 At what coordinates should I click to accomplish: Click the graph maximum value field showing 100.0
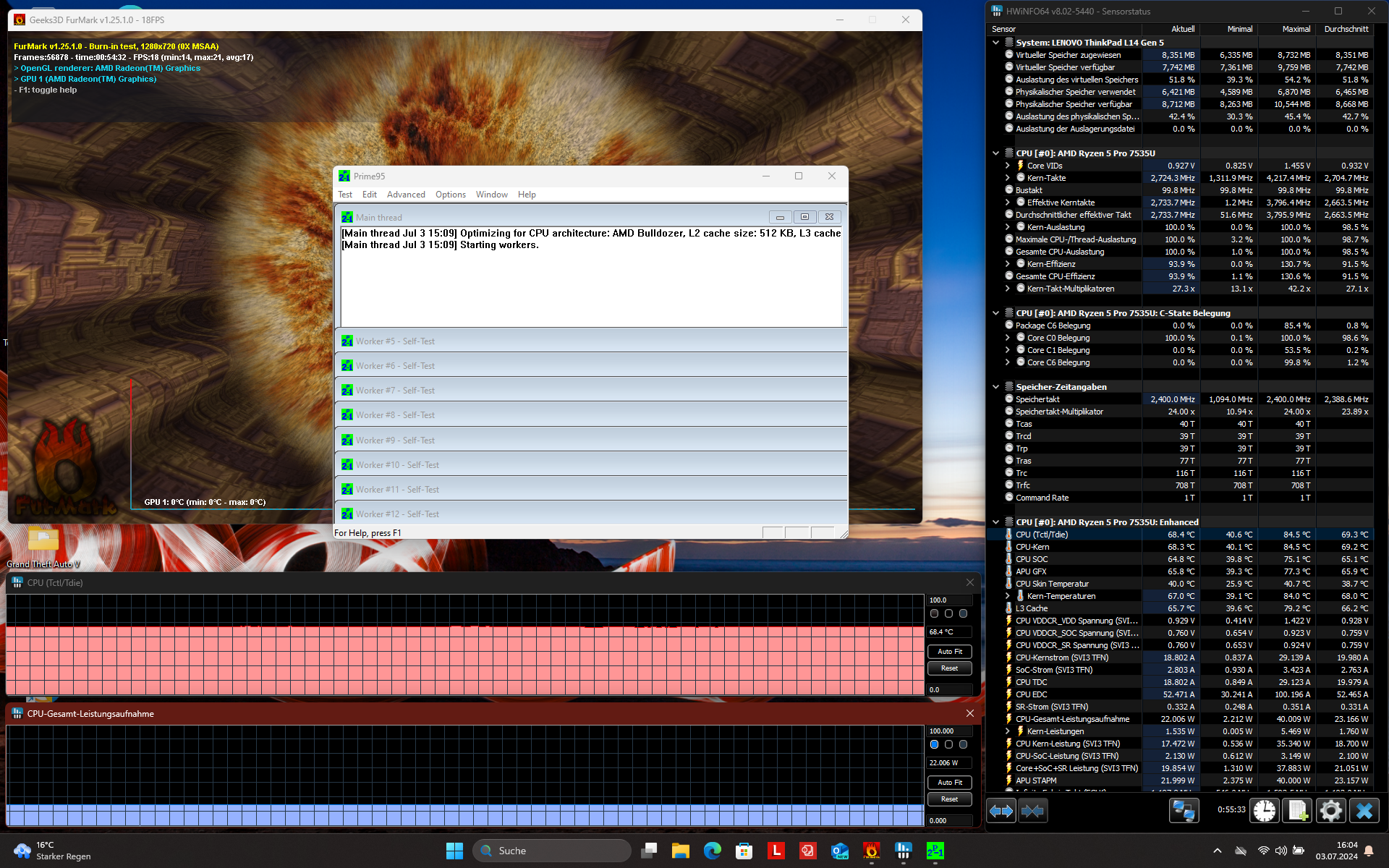coord(948,600)
